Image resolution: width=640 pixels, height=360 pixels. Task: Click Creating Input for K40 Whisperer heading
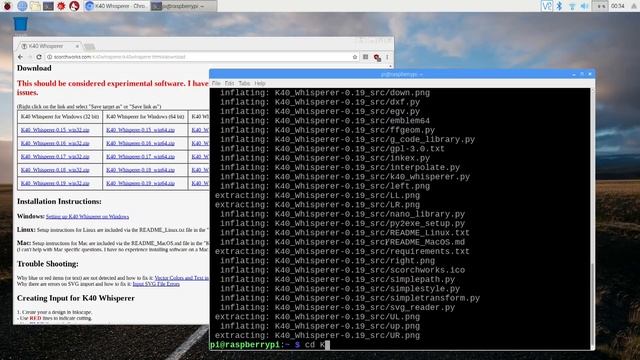click(x=76, y=298)
